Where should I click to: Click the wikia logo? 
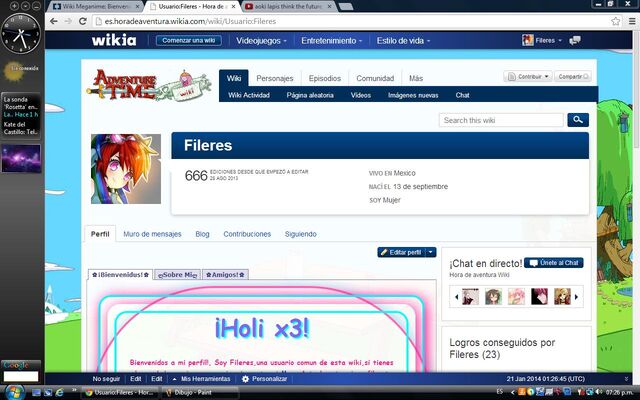click(x=114, y=40)
